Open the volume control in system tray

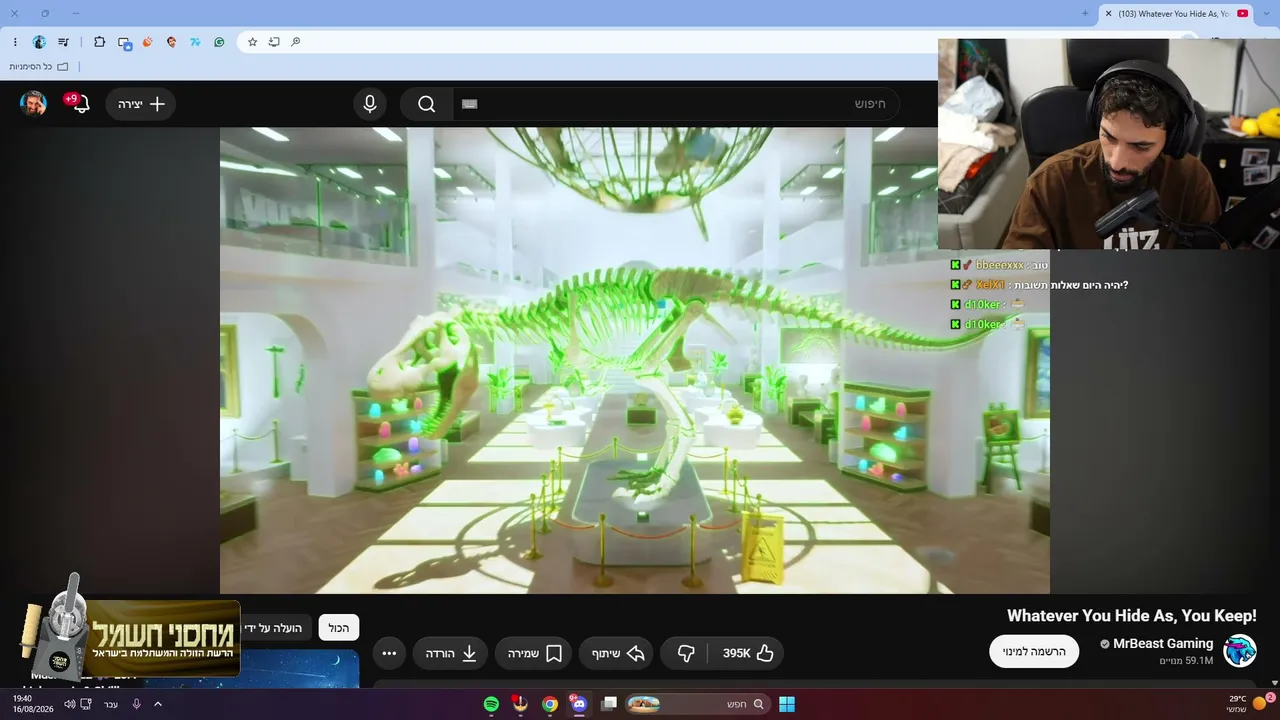point(70,704)
